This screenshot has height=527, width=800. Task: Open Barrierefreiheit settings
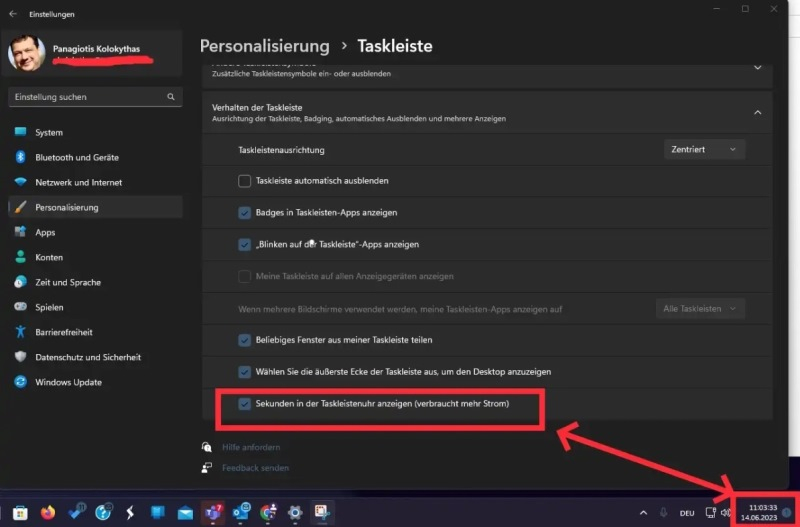[63, 332]
